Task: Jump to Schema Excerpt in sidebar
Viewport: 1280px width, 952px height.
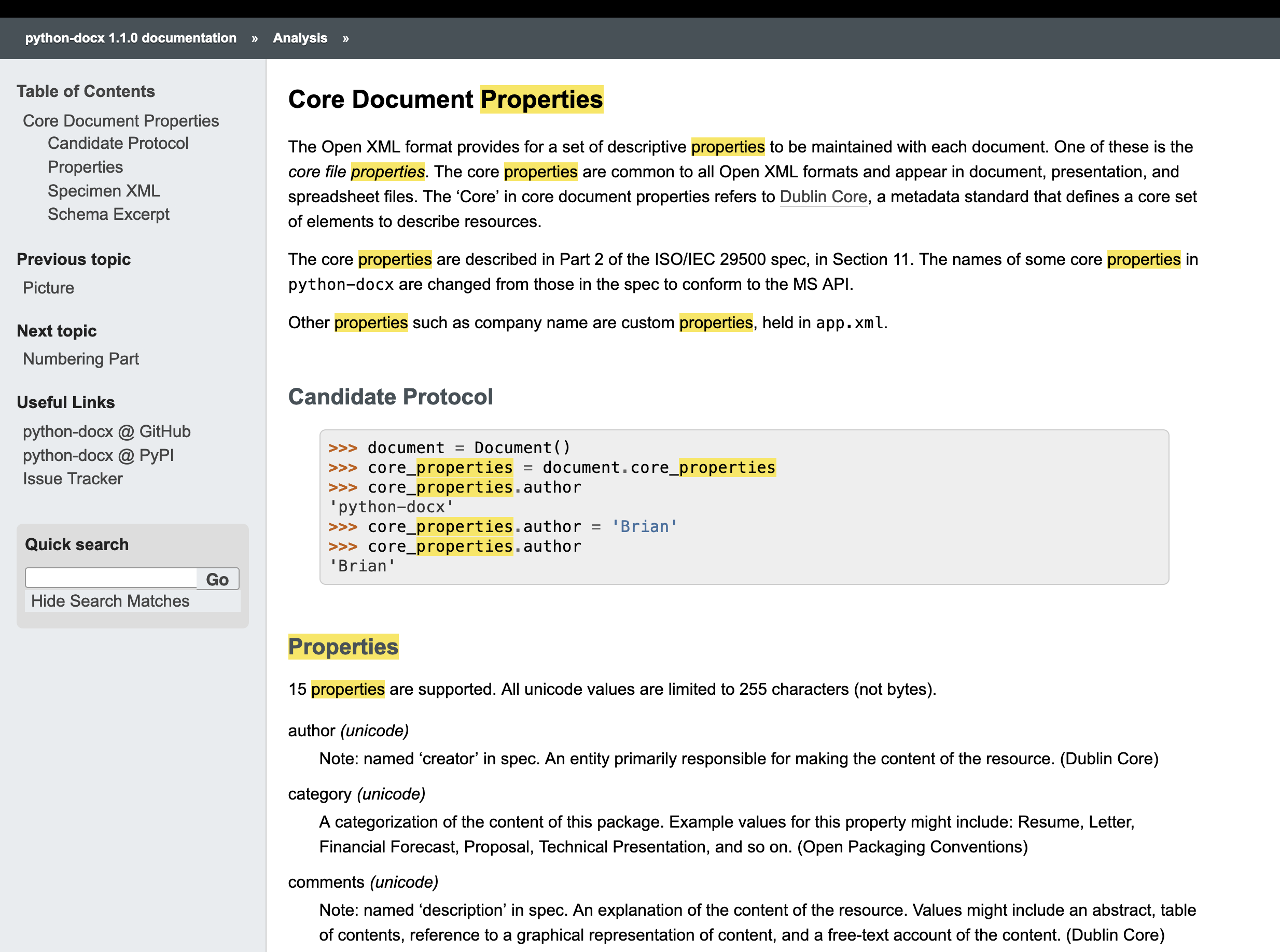Action: point(108,214)
